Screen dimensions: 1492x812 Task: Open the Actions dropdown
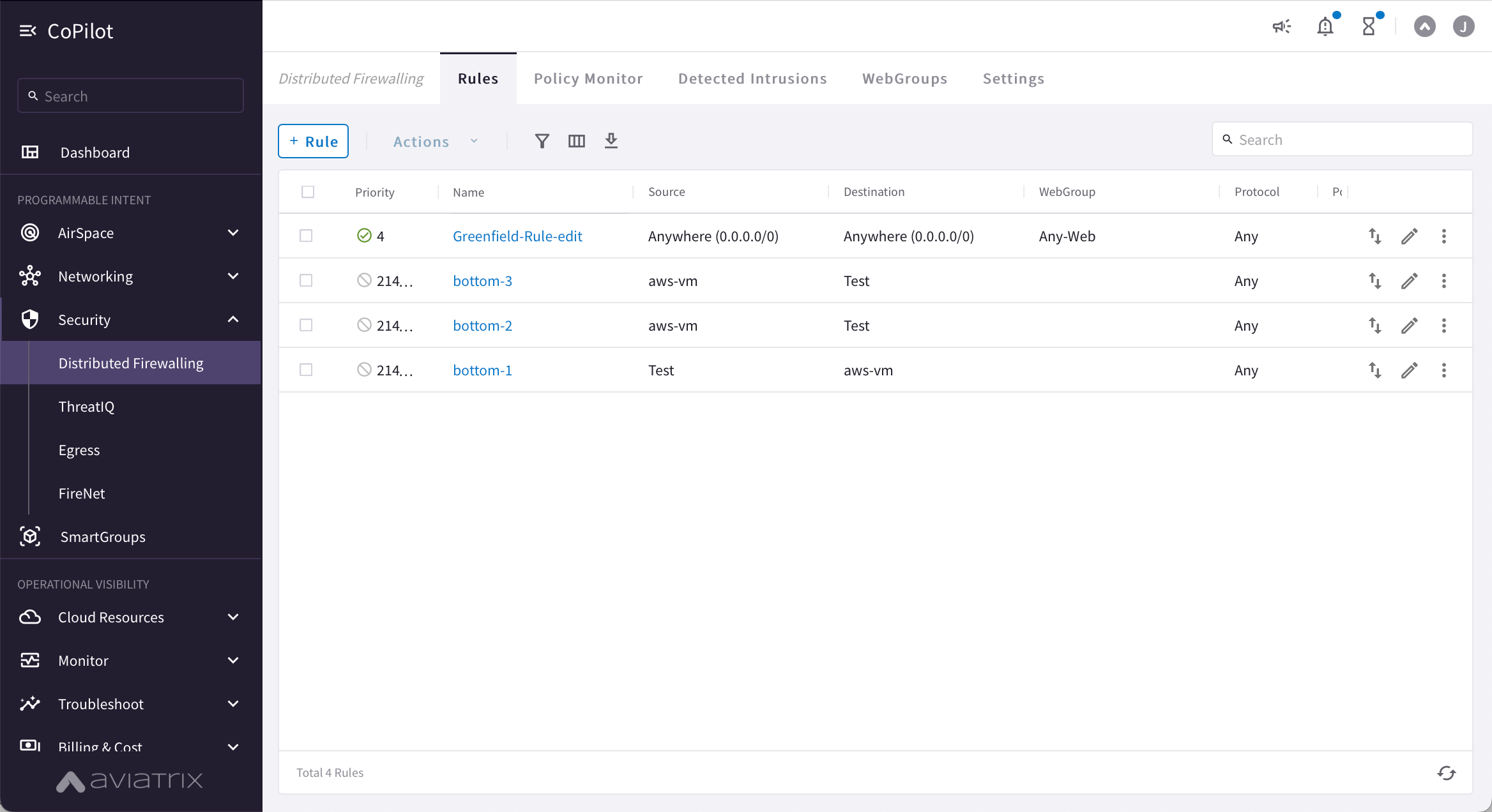click(x=435, y=142)
